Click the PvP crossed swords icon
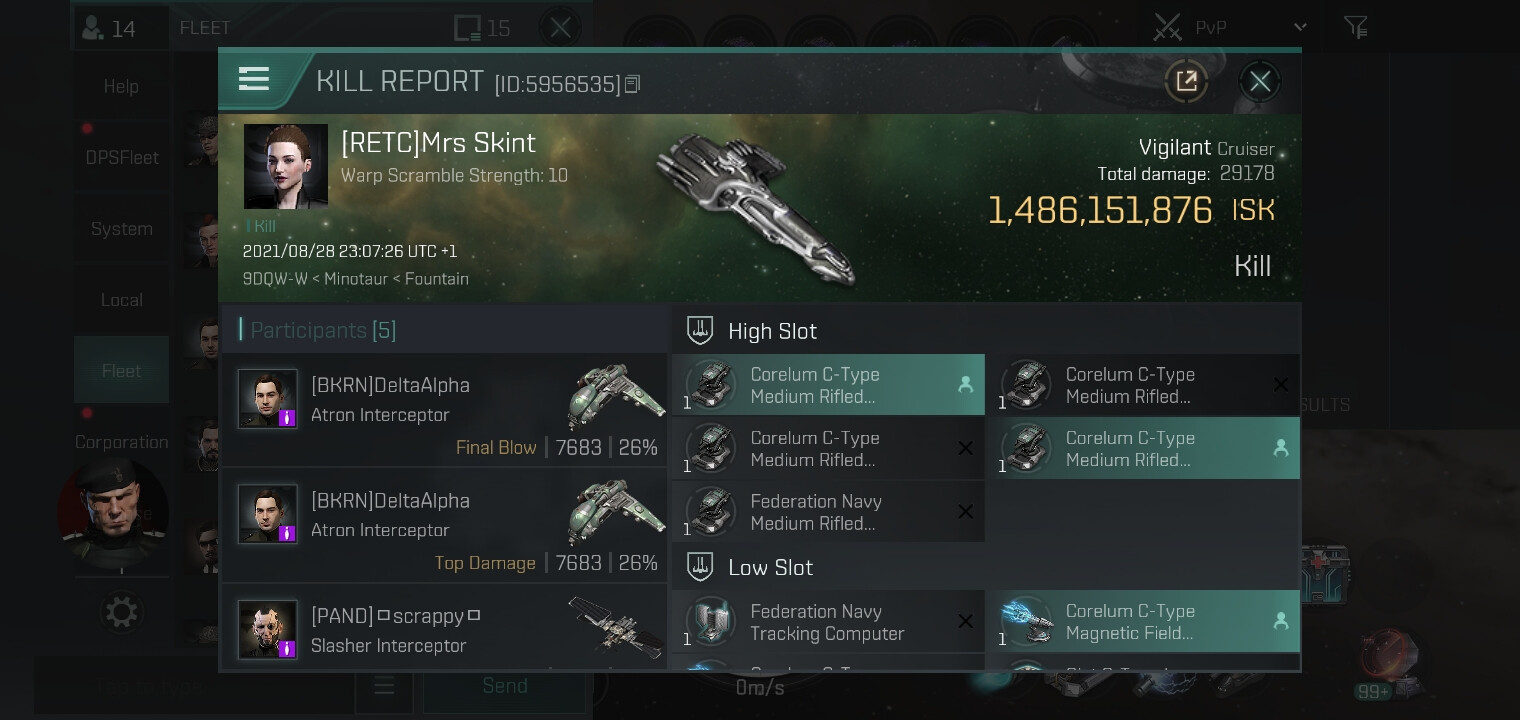This screenshot has height=720, width=1520. click(1167, 27)
